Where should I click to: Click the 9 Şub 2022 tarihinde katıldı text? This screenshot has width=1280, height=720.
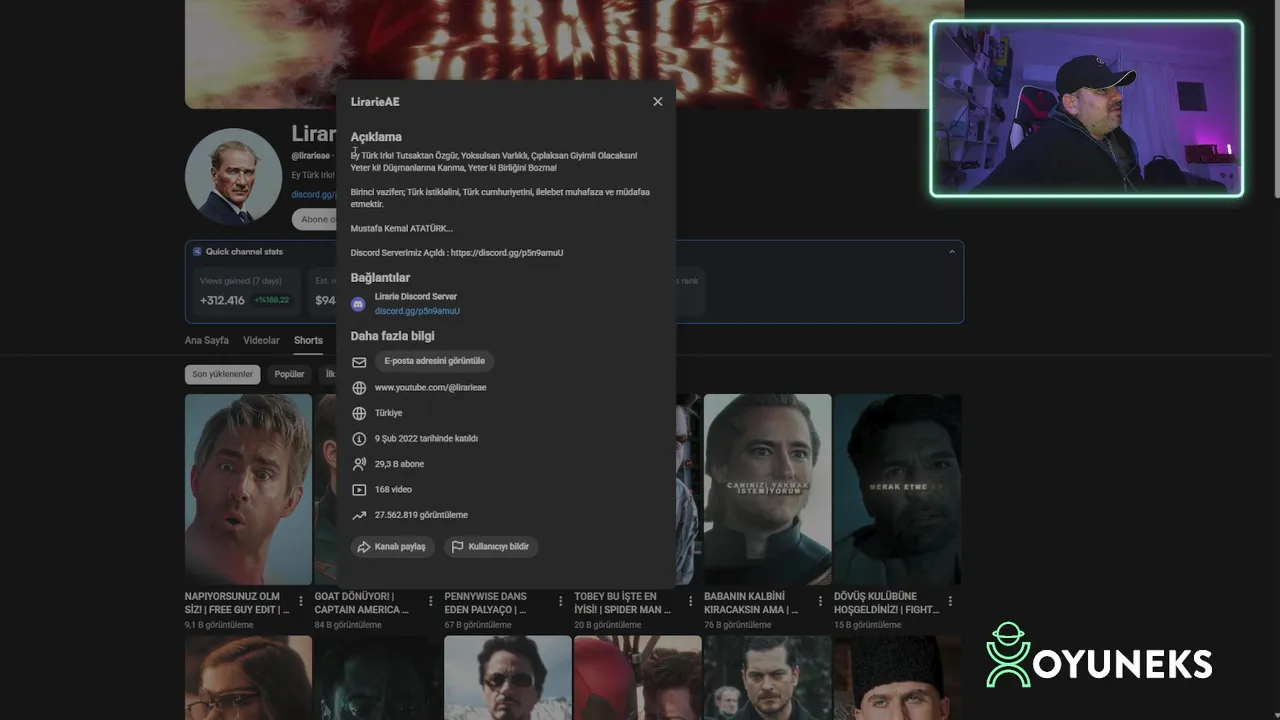coord(426,439)
